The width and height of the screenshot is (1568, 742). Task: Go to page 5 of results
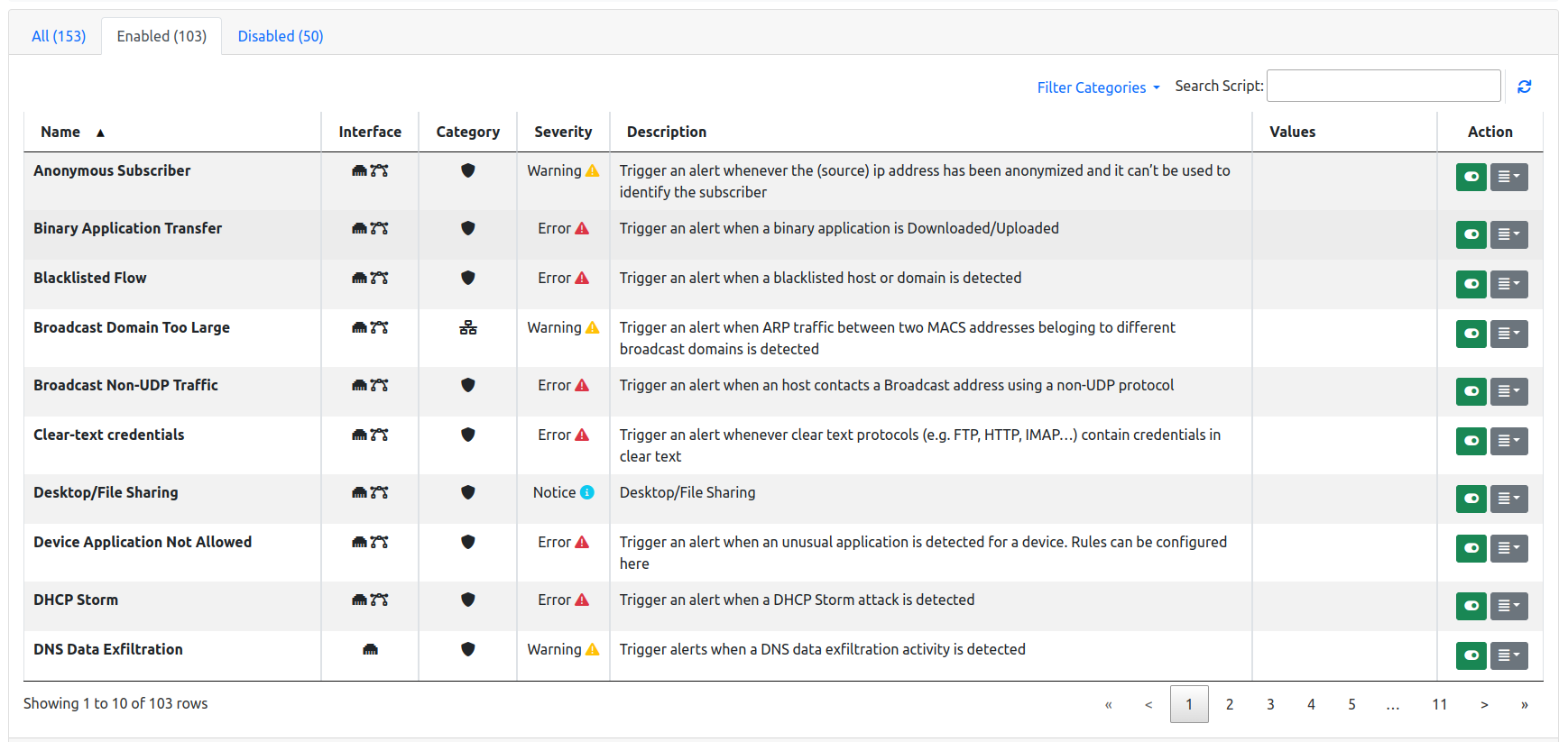1351,704
